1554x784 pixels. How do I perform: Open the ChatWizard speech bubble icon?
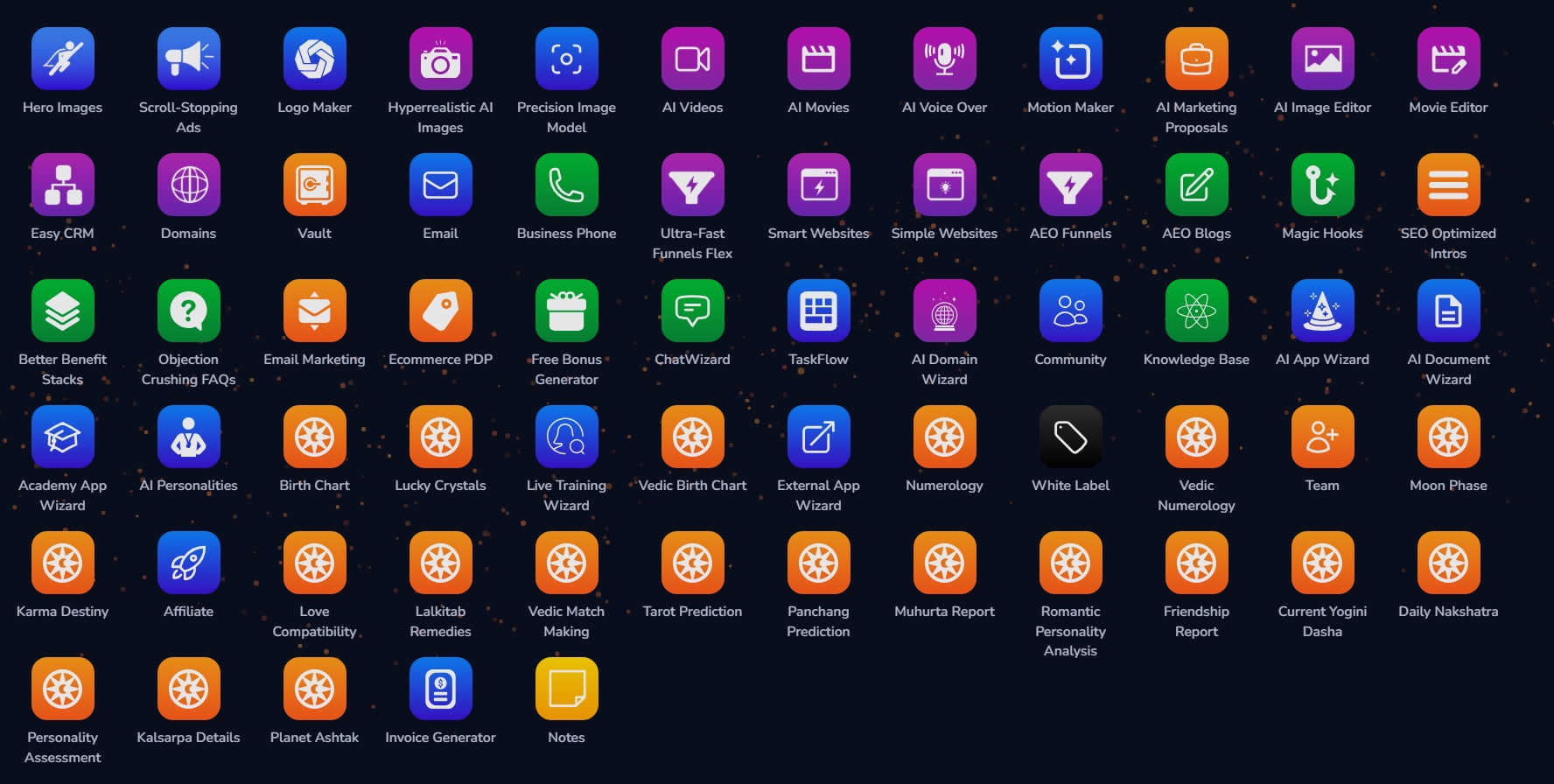click(x=693, y=311)
